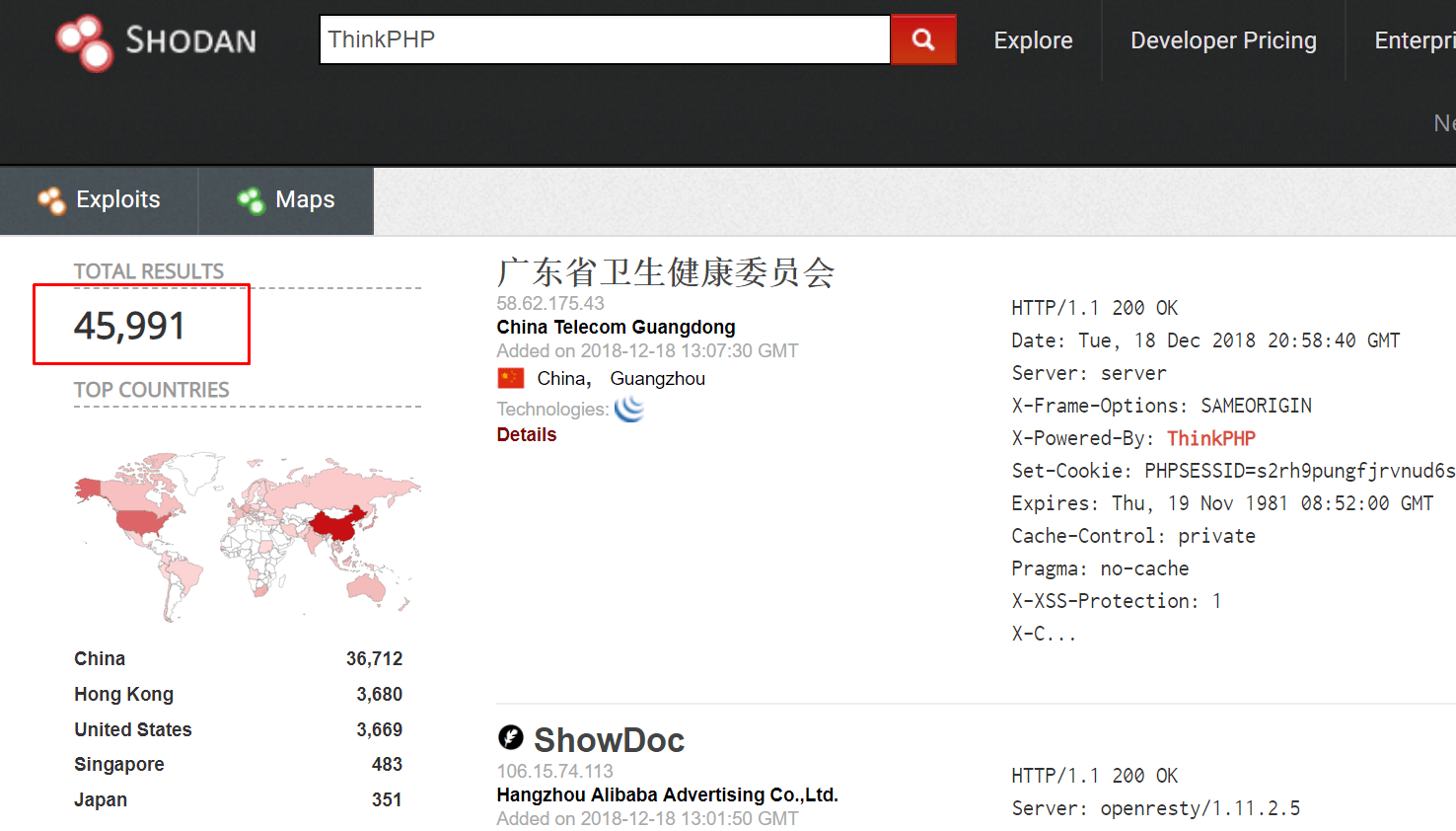Viewport: 1456px width, 831px height.
Task: Click the China flag icon
Action: pos(510,378)
